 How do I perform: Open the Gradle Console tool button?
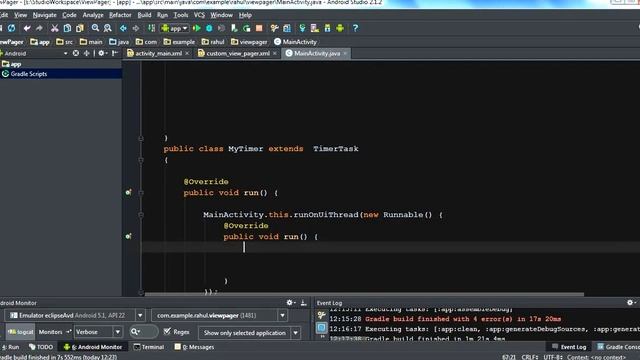tap(618, 347)
